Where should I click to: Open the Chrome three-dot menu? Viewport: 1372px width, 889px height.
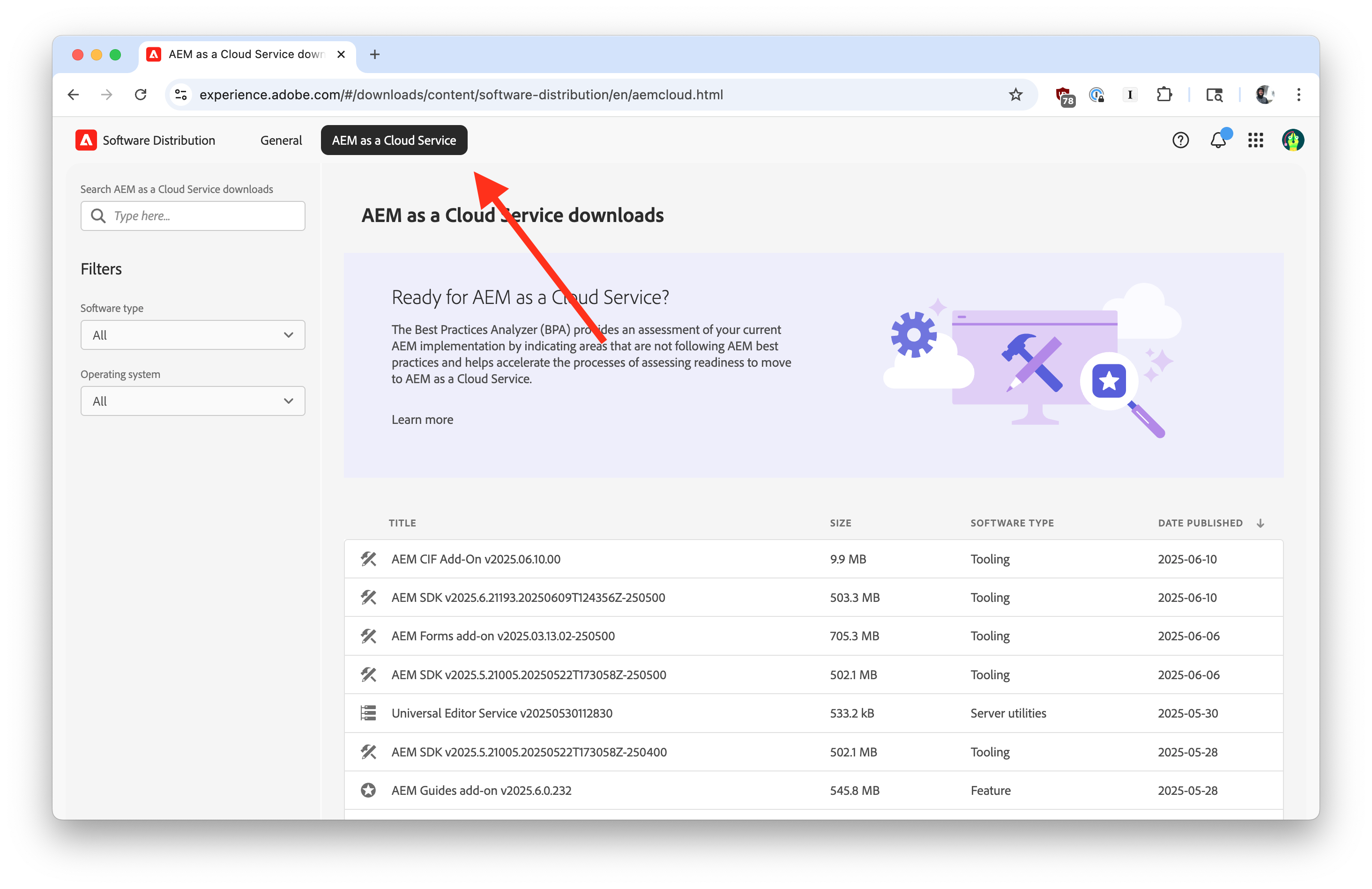click(1298, 95)
